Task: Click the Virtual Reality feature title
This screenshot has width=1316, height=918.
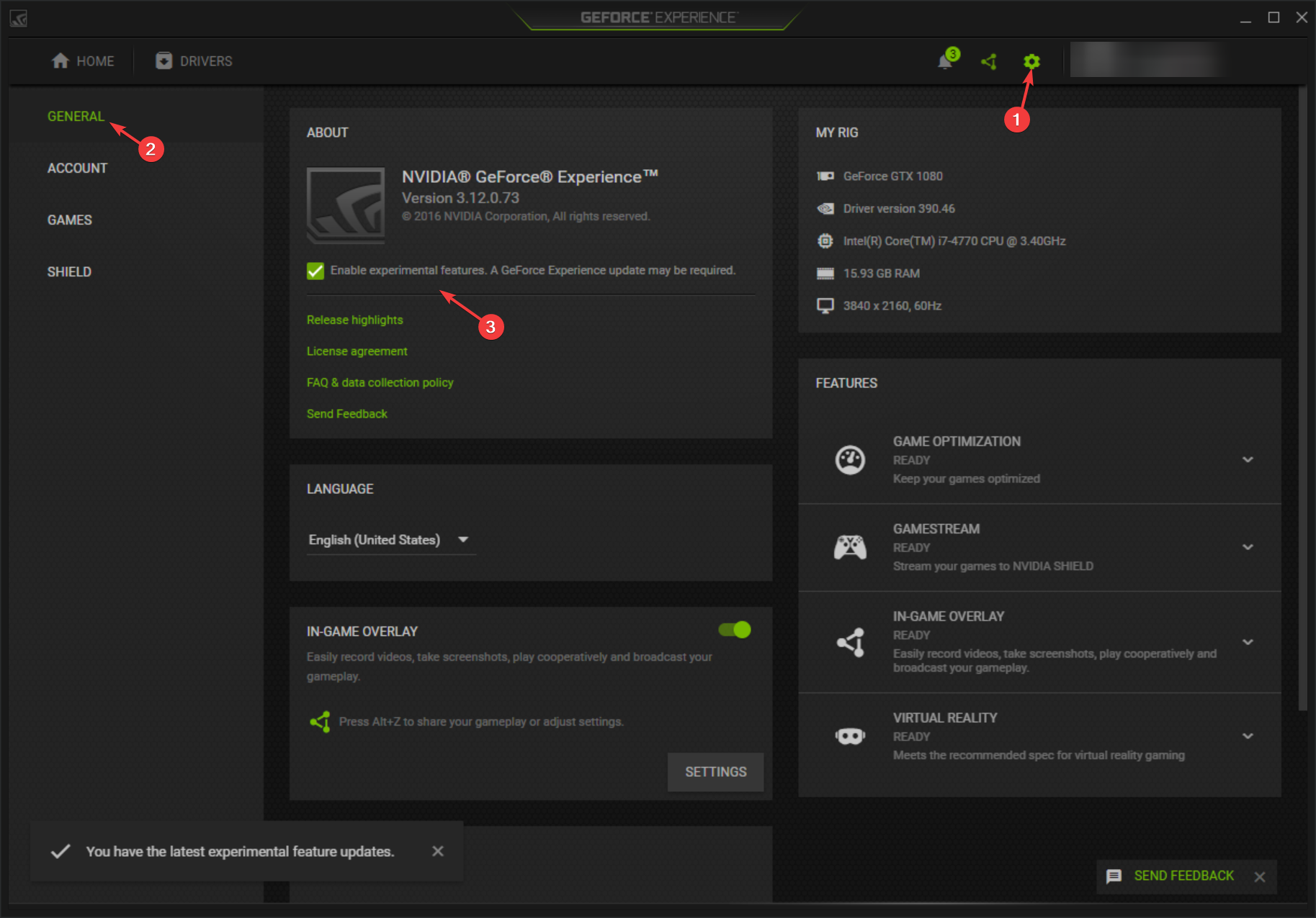Action: tap(945, 718)
